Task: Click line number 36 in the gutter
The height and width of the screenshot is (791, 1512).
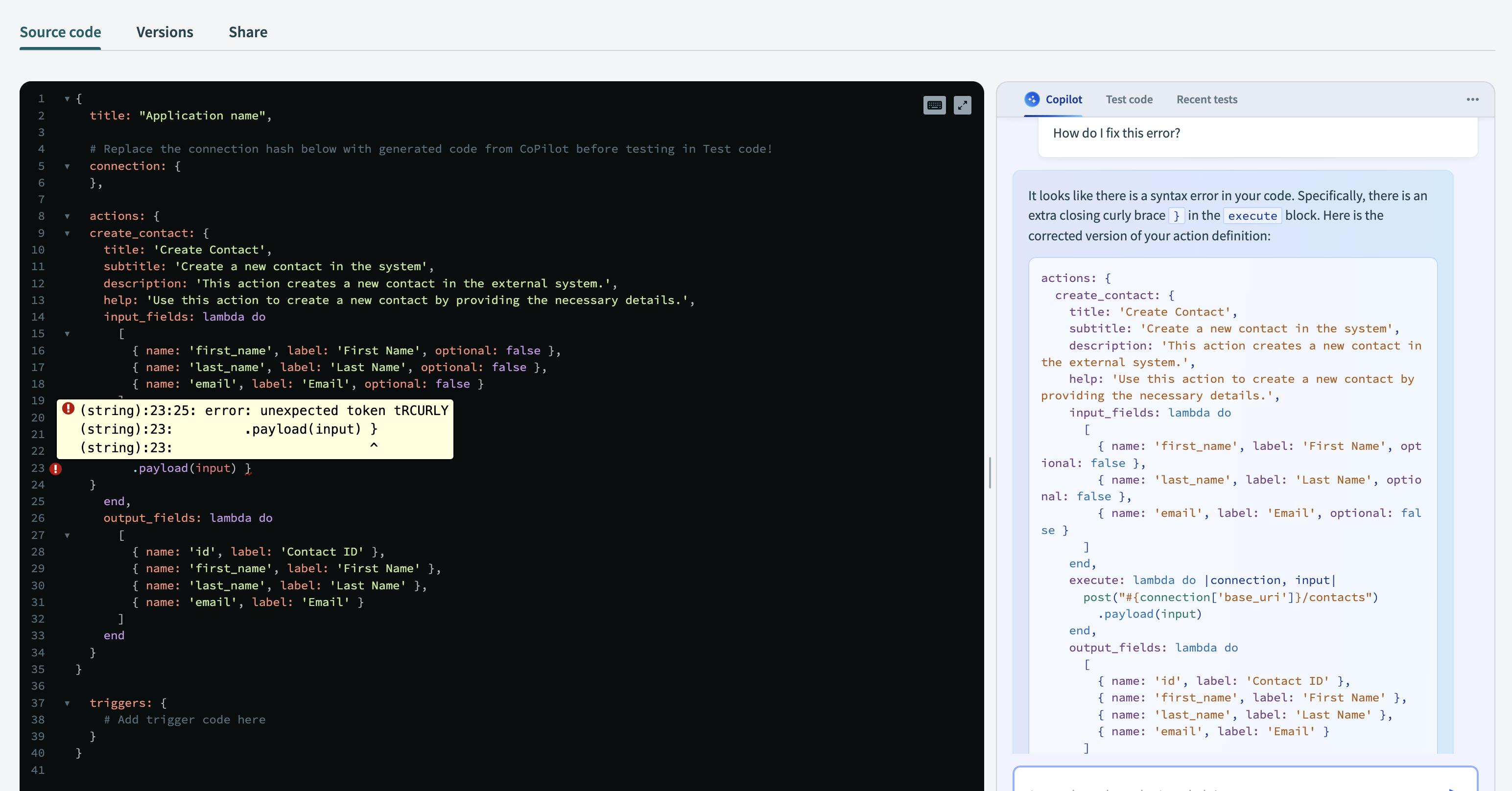Action: pos(38,686)
